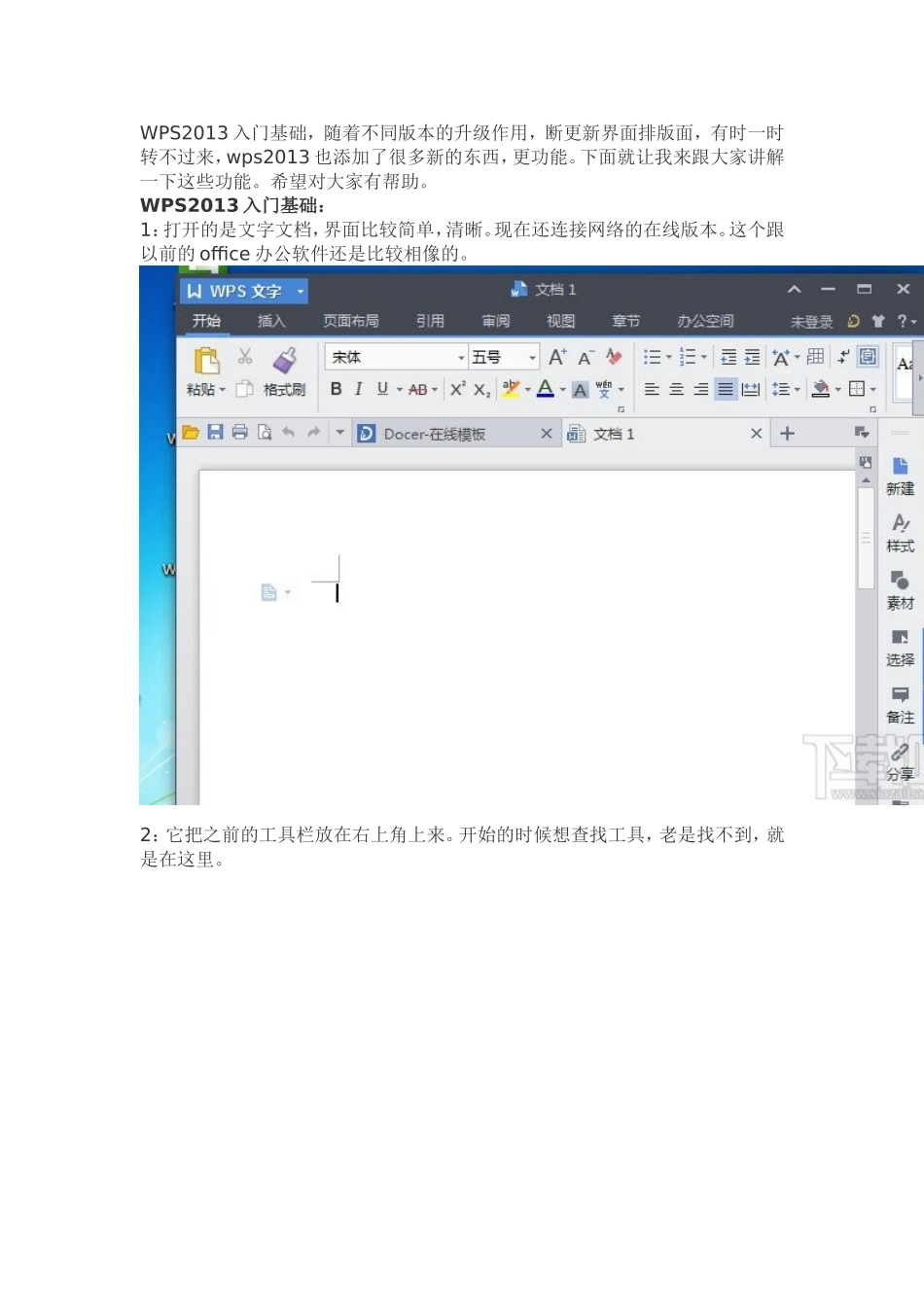Expand the underline style arrow
The height and width of the screenshot is (1307, 924).
point(399,390)
